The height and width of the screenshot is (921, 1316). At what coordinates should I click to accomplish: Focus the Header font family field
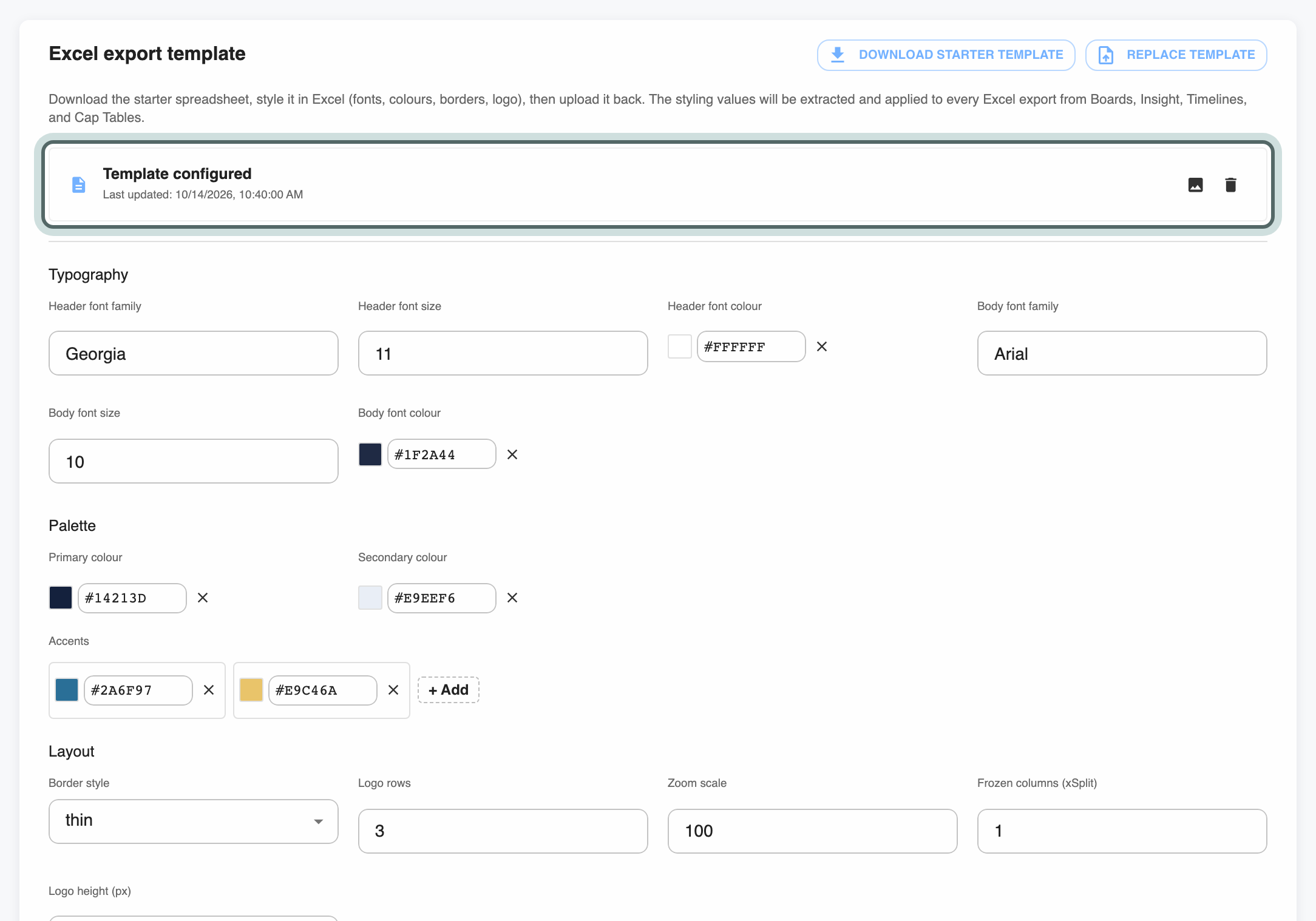click(194, 353)
